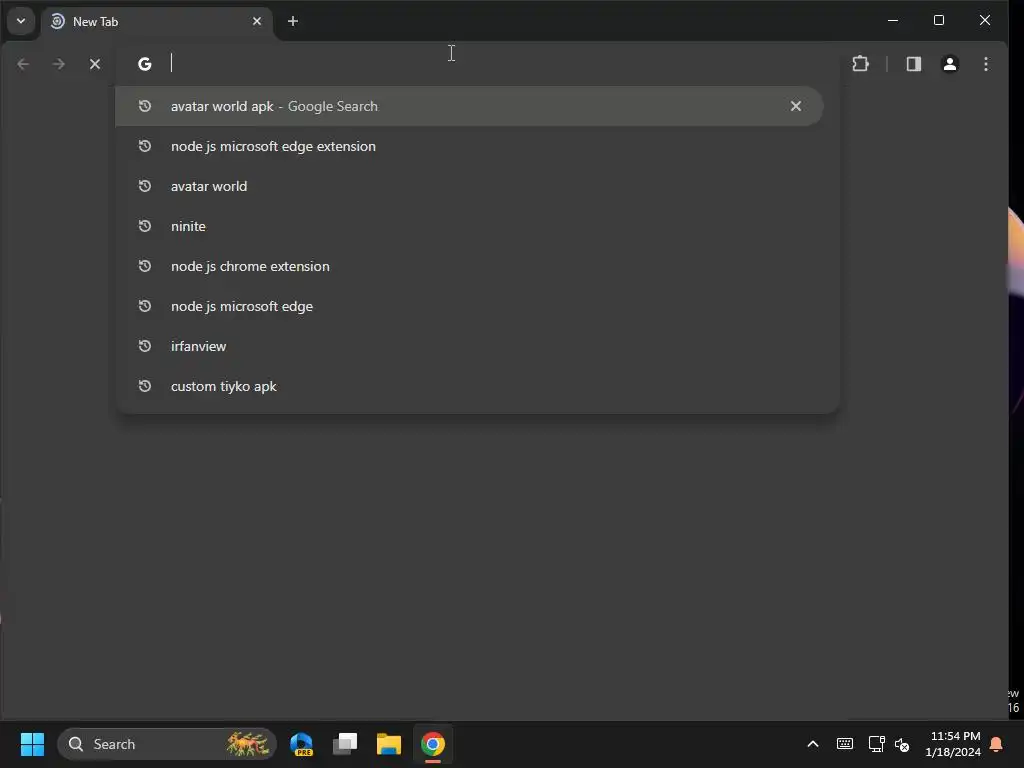Toggle the side panel button
The image size is (1024, 768).
pyautogui.click(x=914, y=64)
